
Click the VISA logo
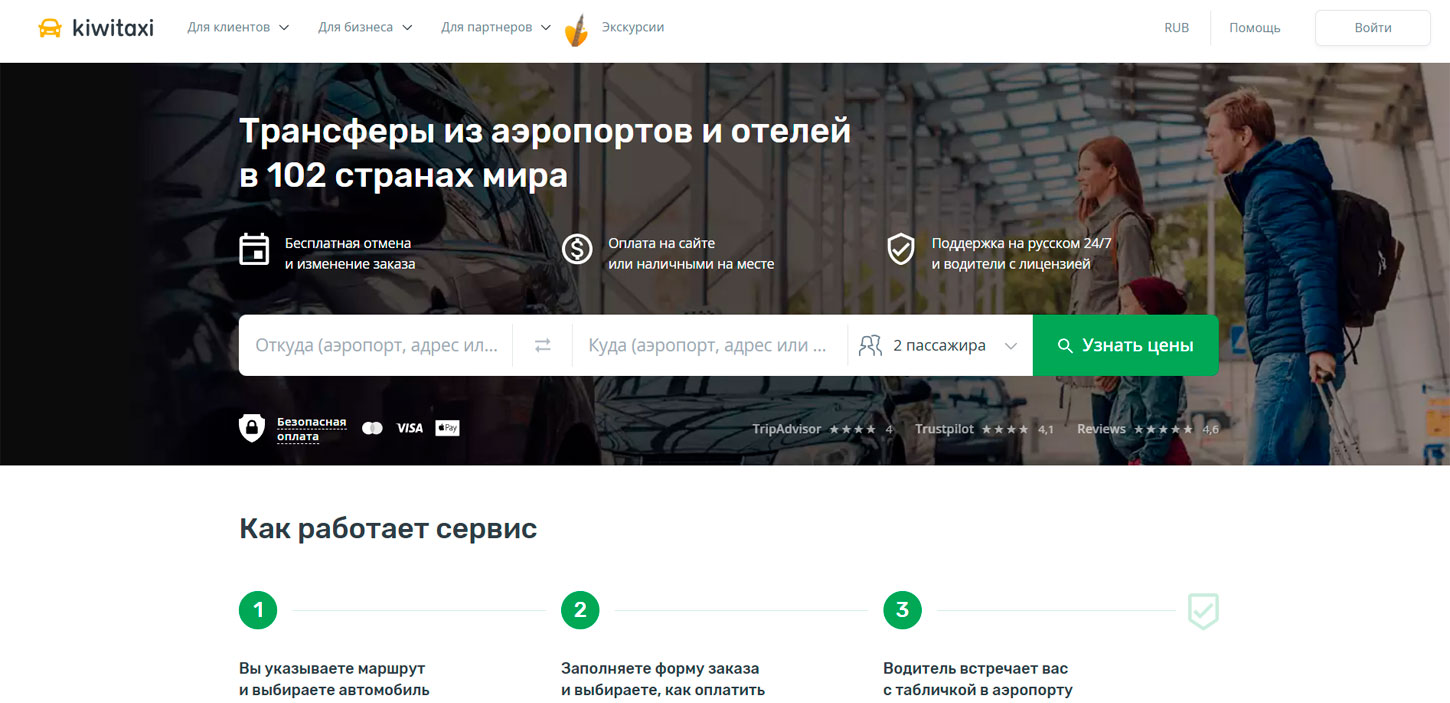coord(409,428)
